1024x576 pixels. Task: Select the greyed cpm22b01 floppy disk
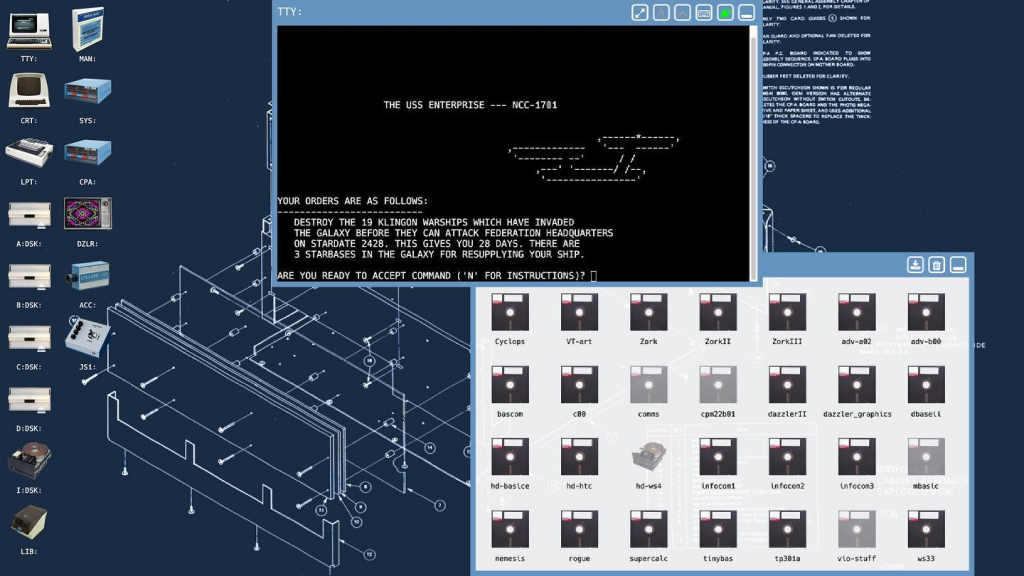click(718, 385)
